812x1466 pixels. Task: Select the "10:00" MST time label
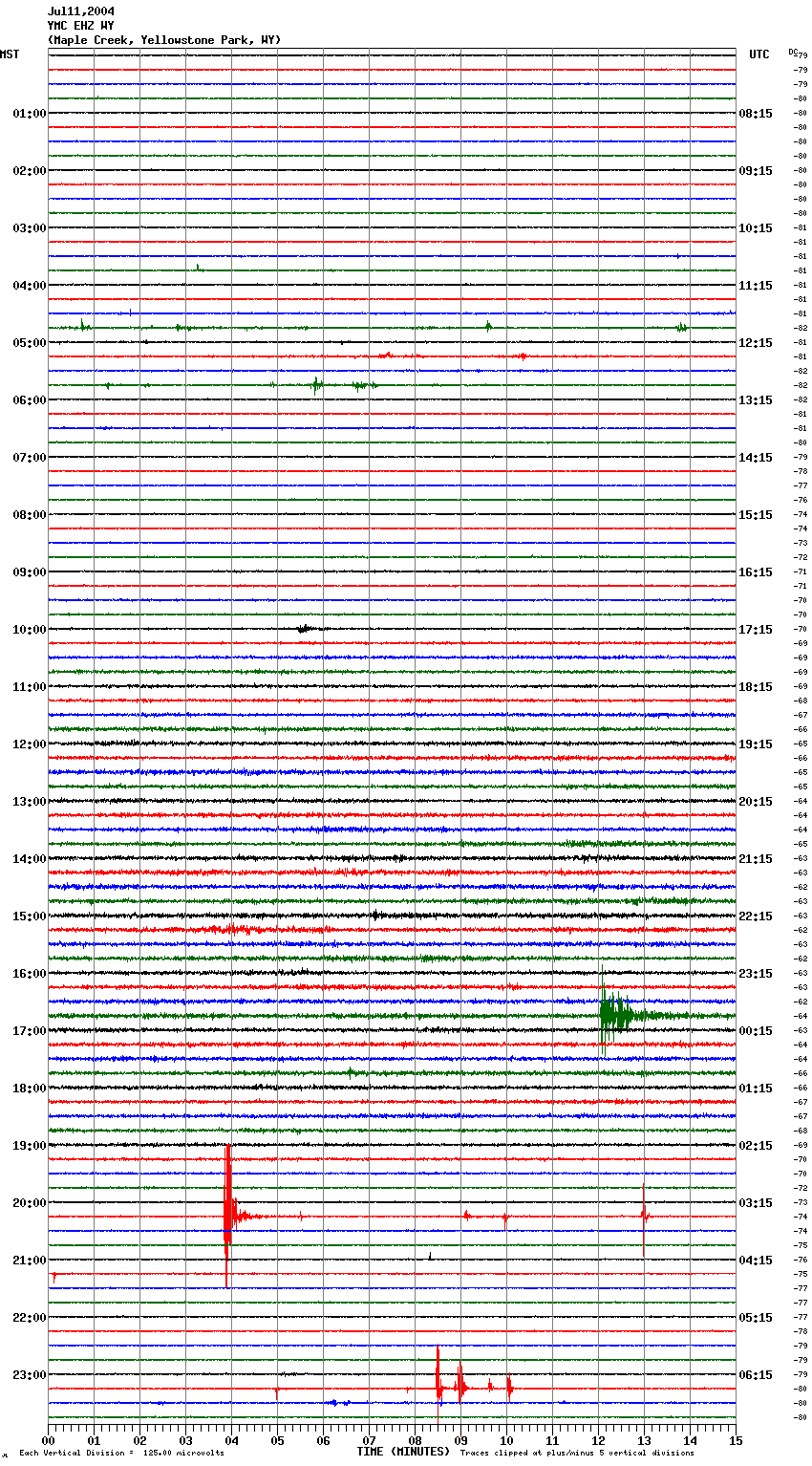(x=30, y=630)
